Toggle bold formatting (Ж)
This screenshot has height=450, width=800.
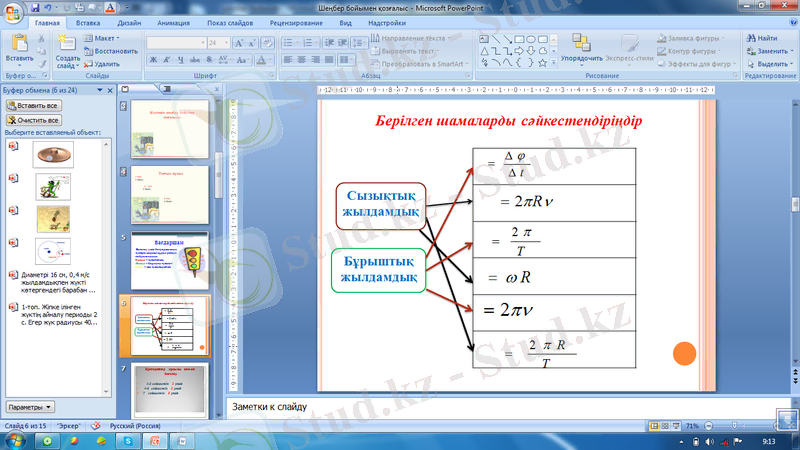(x=154, y=60)
